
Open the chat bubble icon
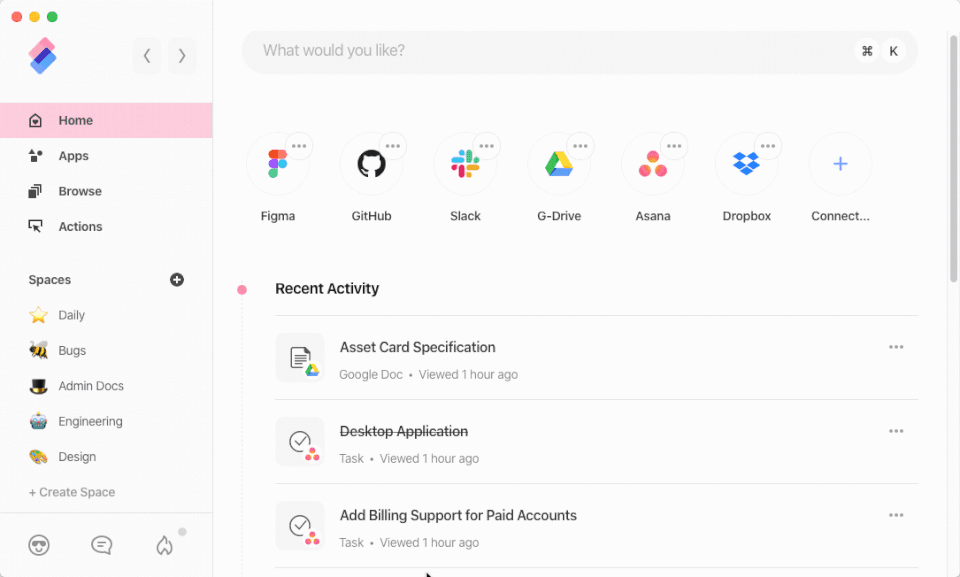pos(102,545)
